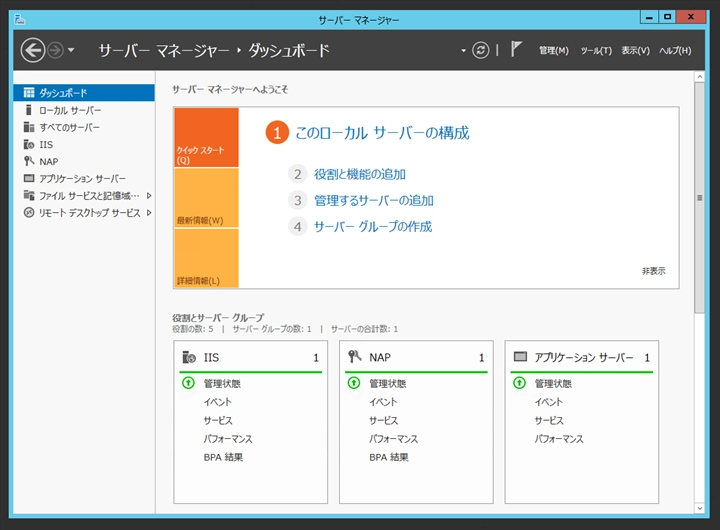The height and width of the screenshot is (530, 720).
Task: Click the forward navigation arrow
Action: 56,50
